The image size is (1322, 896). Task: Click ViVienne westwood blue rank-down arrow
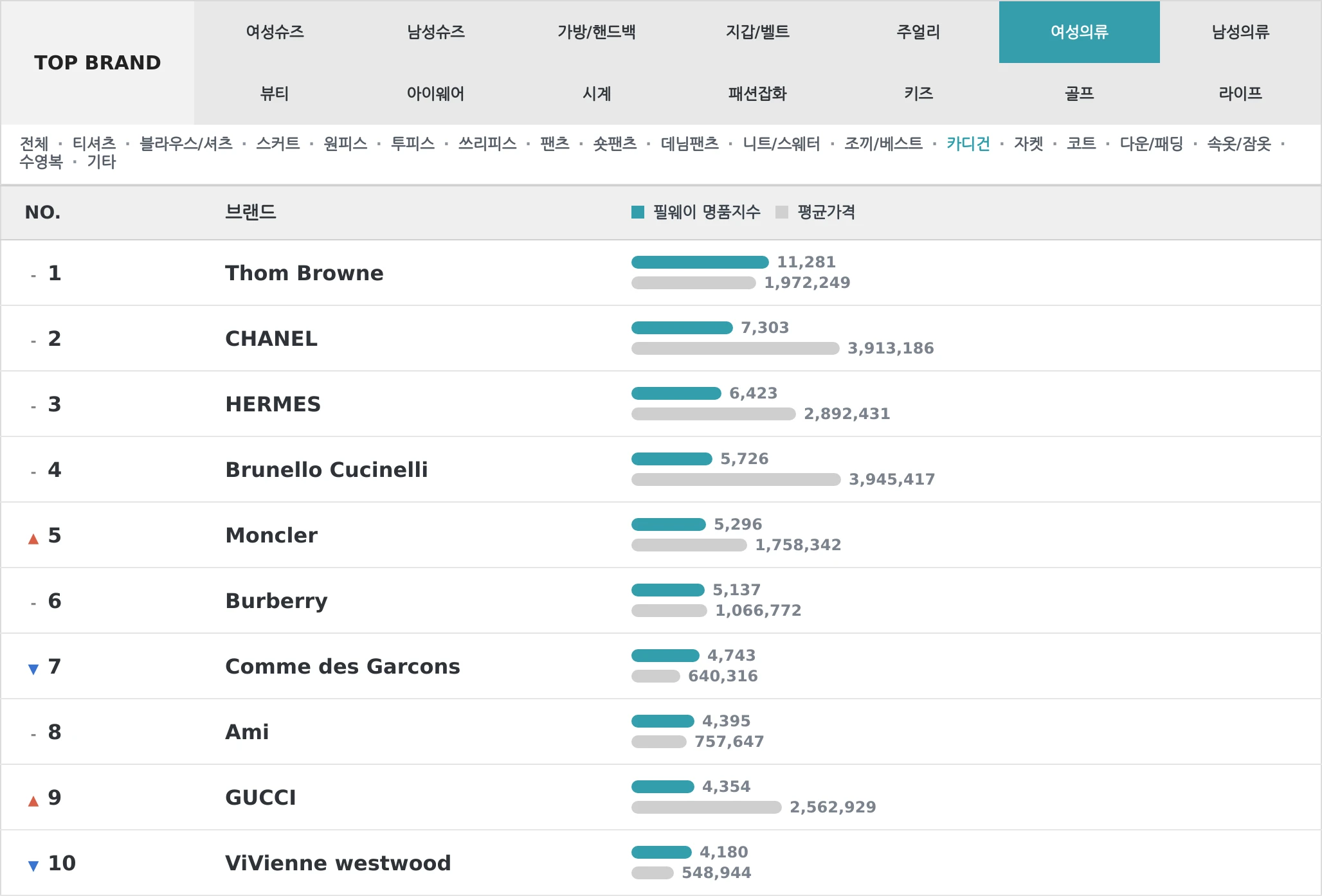33,866
